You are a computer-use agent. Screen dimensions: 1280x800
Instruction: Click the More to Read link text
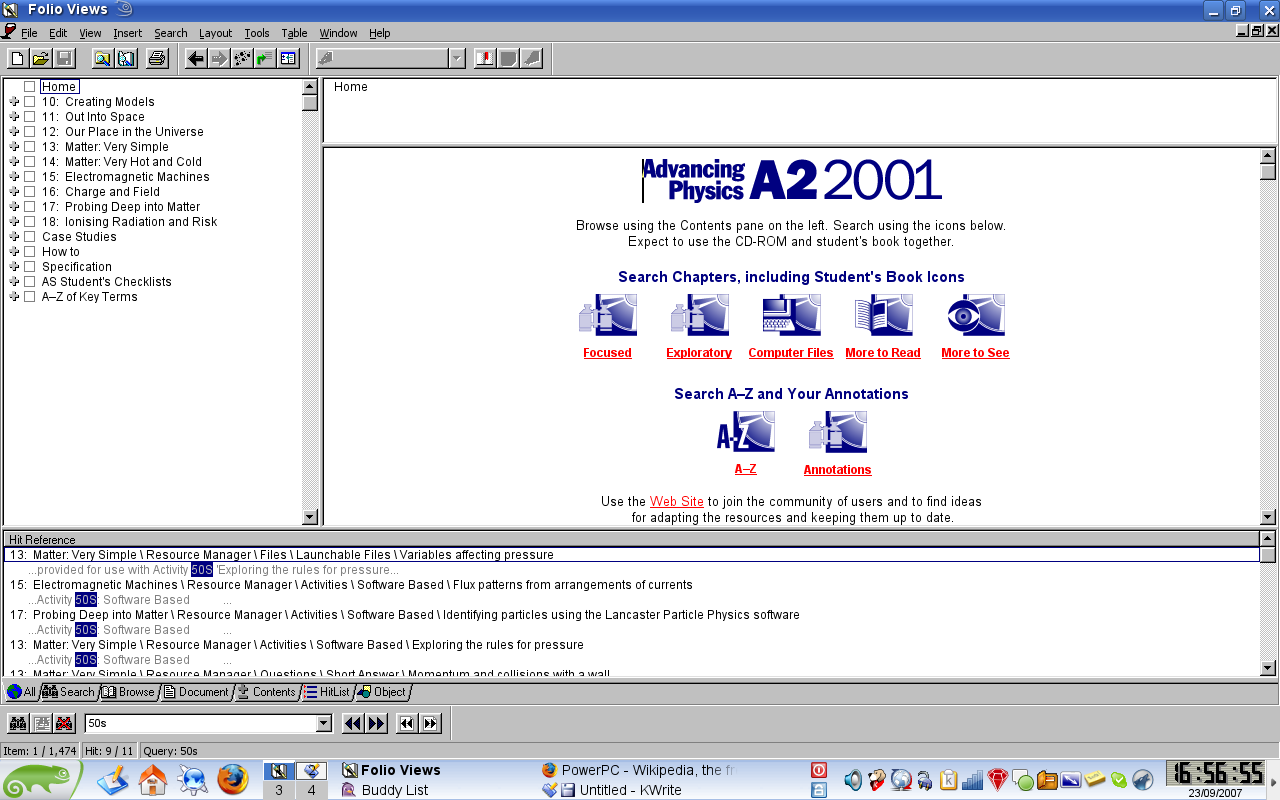pyautogui.click(x=883, y=353)
